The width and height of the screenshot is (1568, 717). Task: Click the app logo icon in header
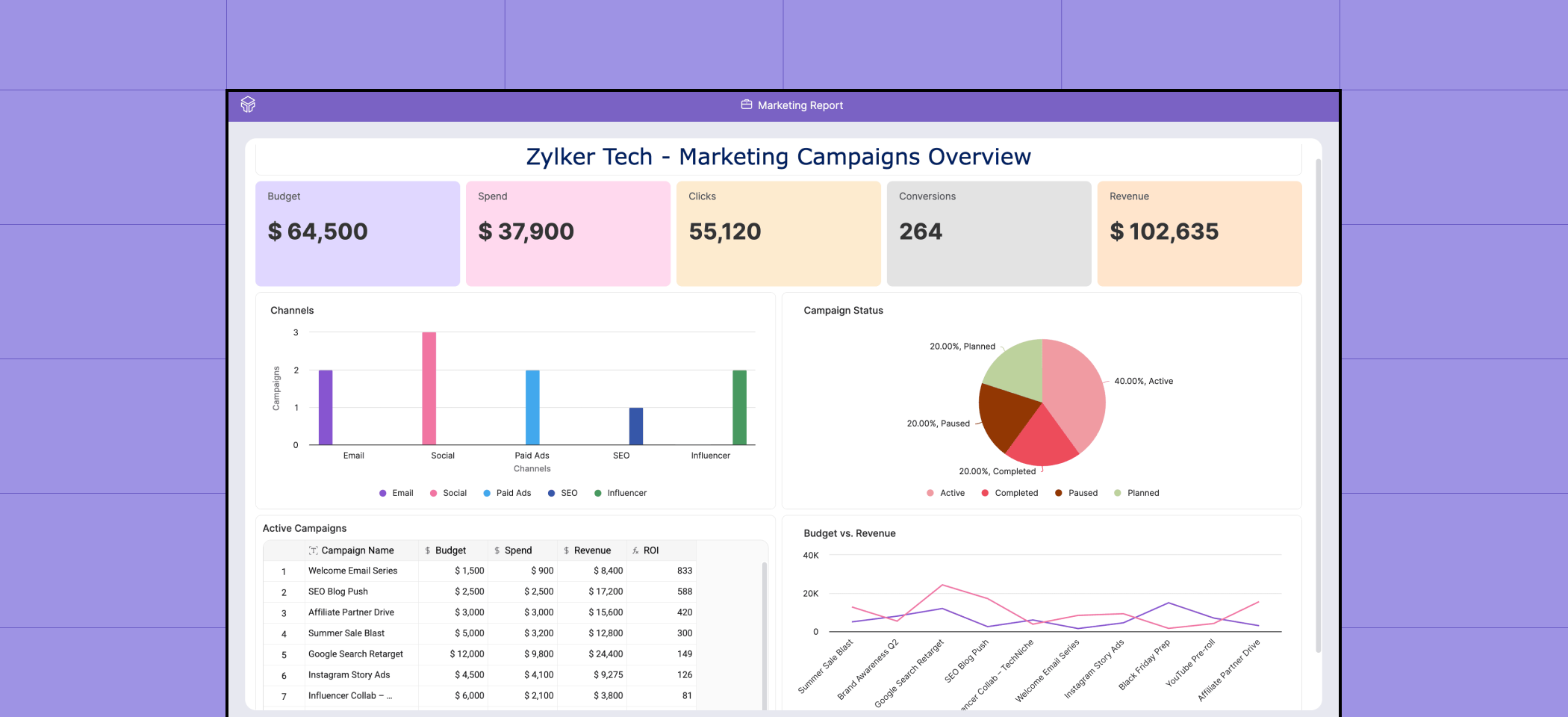tap(249, 105)
